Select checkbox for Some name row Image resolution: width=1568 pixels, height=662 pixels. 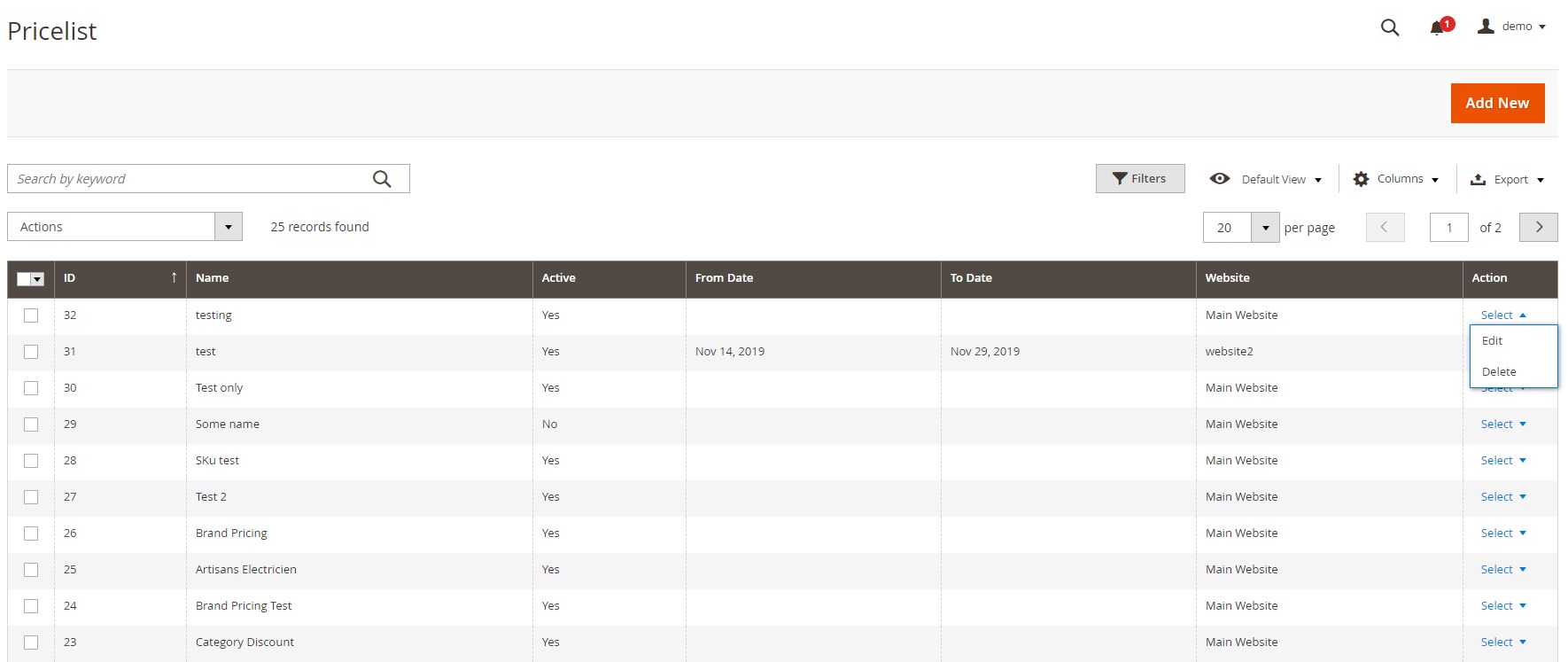point(31,424)
